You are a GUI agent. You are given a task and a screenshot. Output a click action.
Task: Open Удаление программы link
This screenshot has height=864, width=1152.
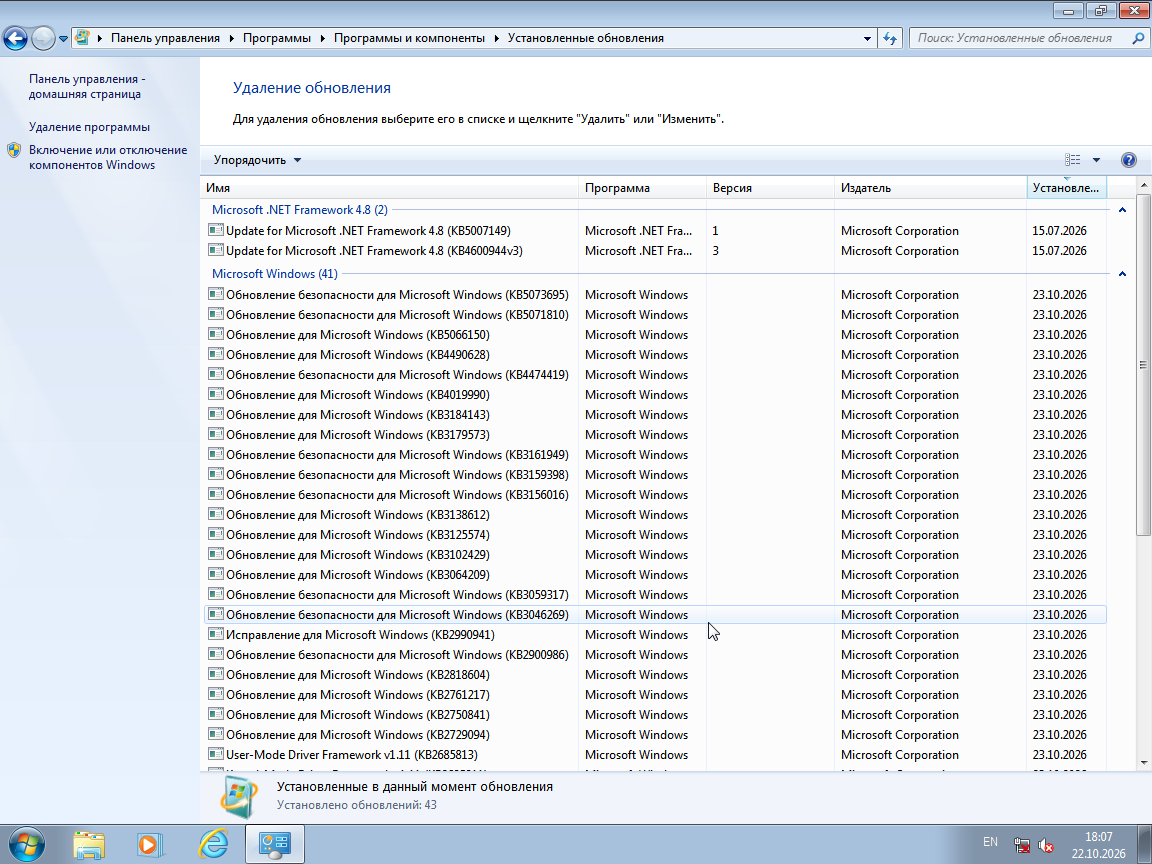click(x=89, y=127)
